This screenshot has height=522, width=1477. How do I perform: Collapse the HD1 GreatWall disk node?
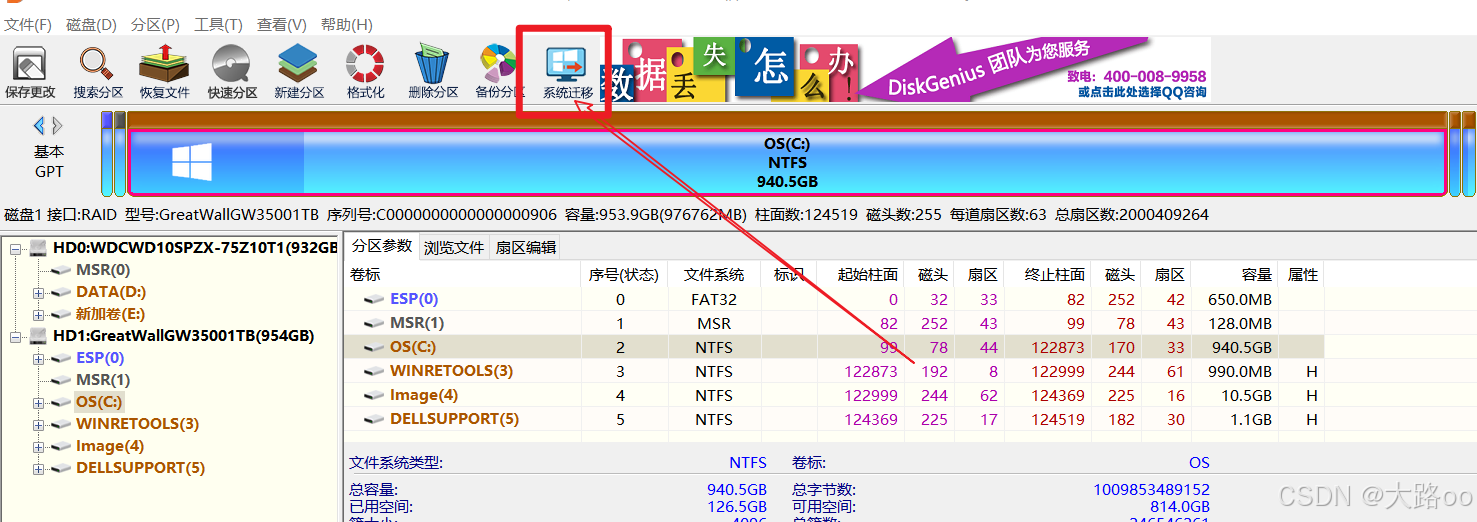tap(16, 336)
